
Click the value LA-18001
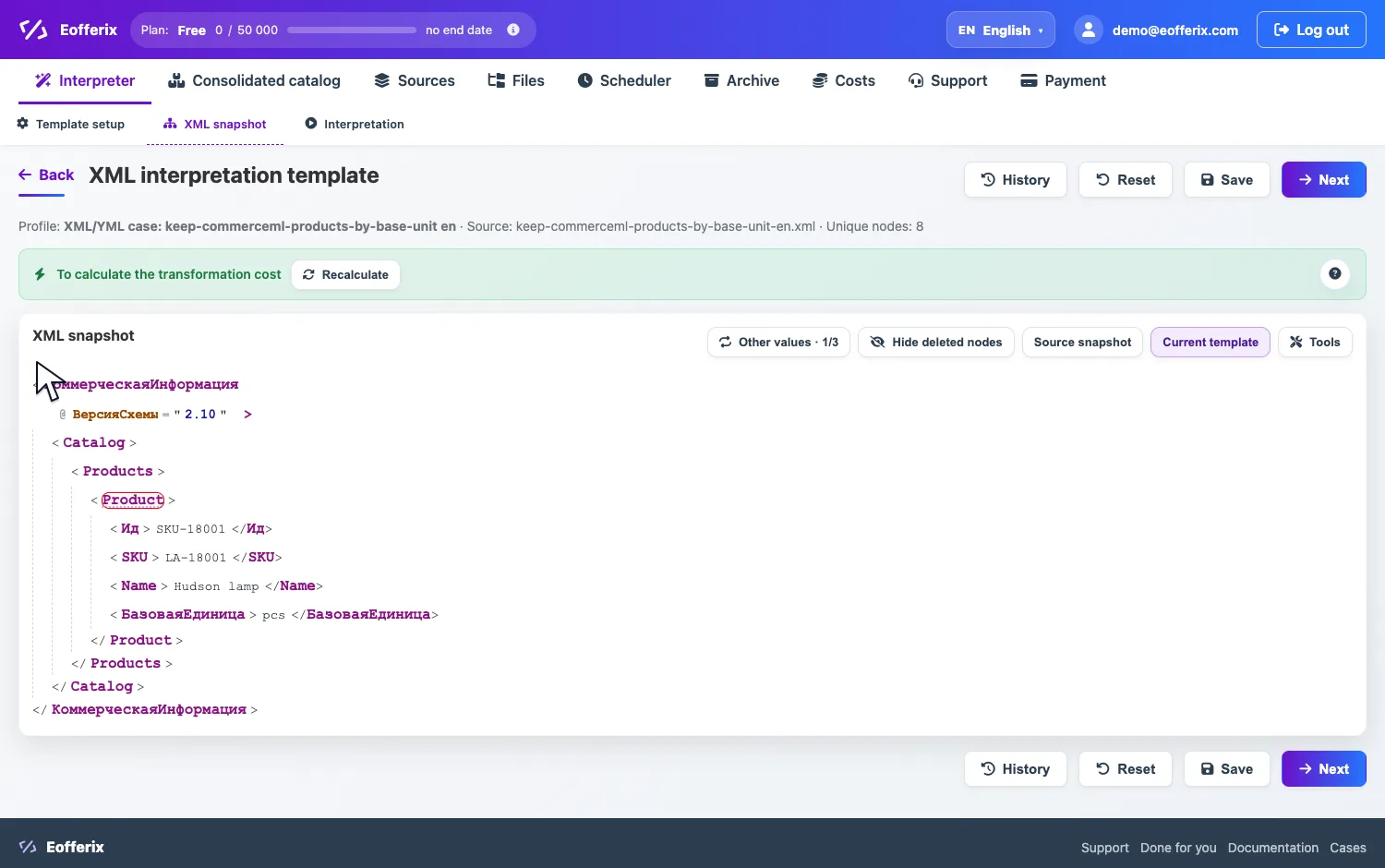[x=196, y=558]
